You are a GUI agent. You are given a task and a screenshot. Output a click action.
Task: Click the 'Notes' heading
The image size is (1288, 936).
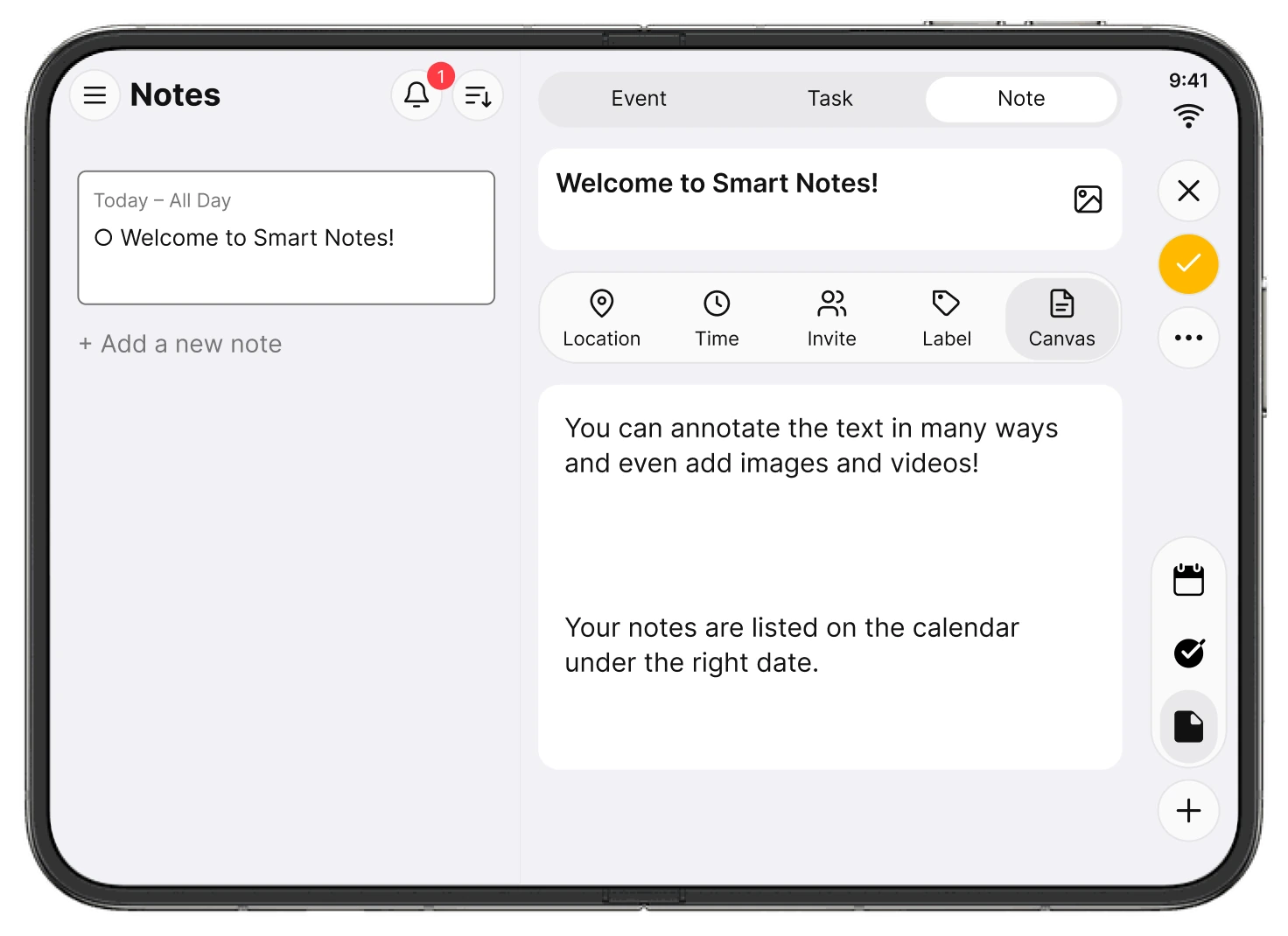tap(175, 94)
